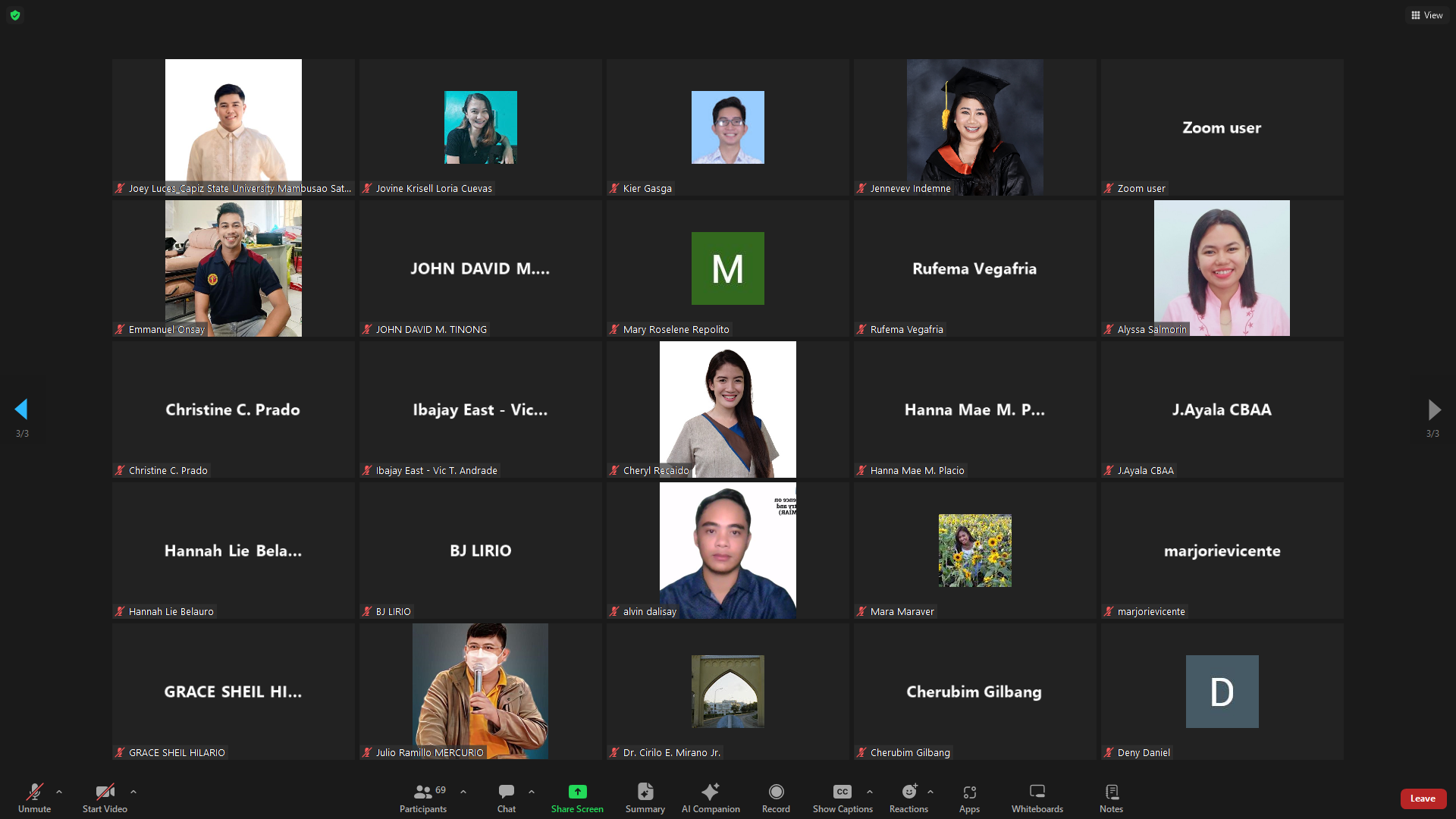1456x819 pixels.
Task: Toggle Show Captions on
Action: point(842,798)
